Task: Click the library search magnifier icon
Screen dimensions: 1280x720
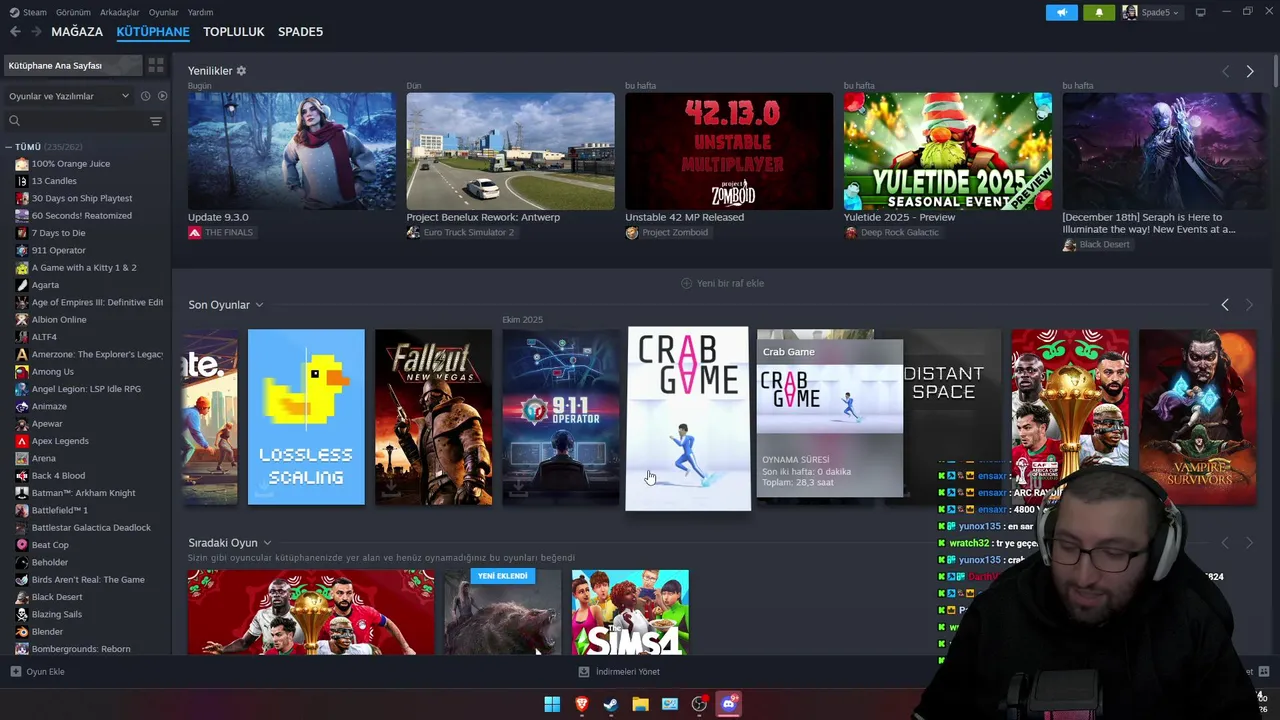Action: [x=14, y=121]
